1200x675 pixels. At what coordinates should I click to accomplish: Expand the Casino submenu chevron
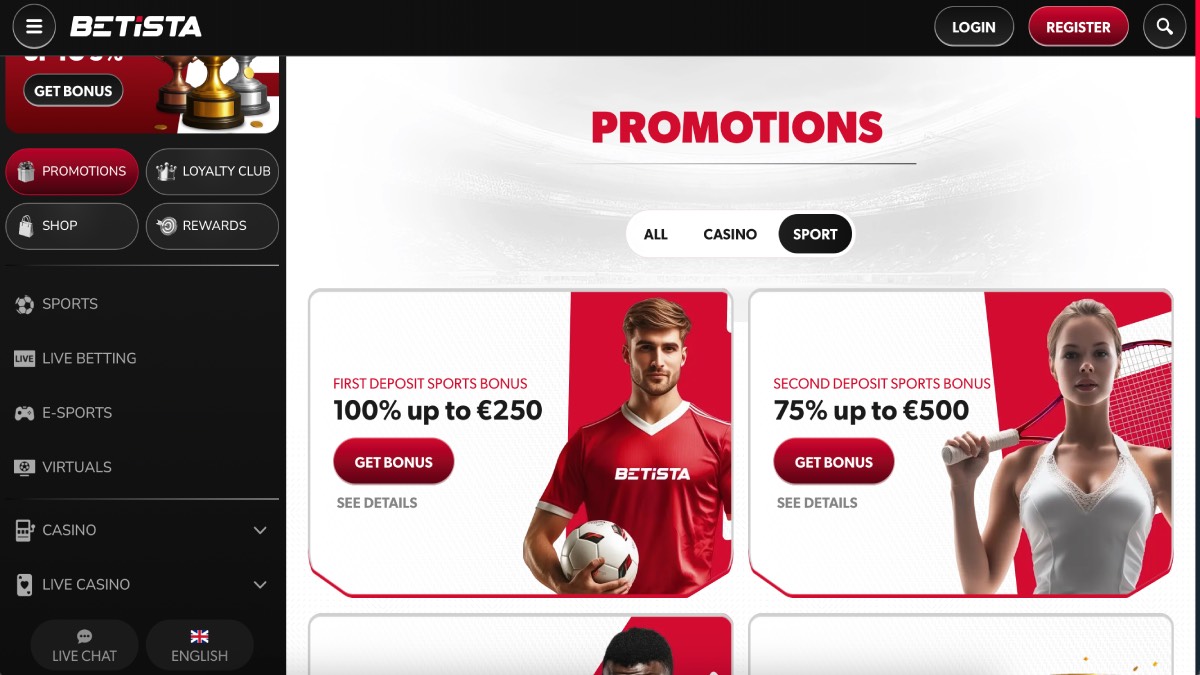click(x=260, y=530)
